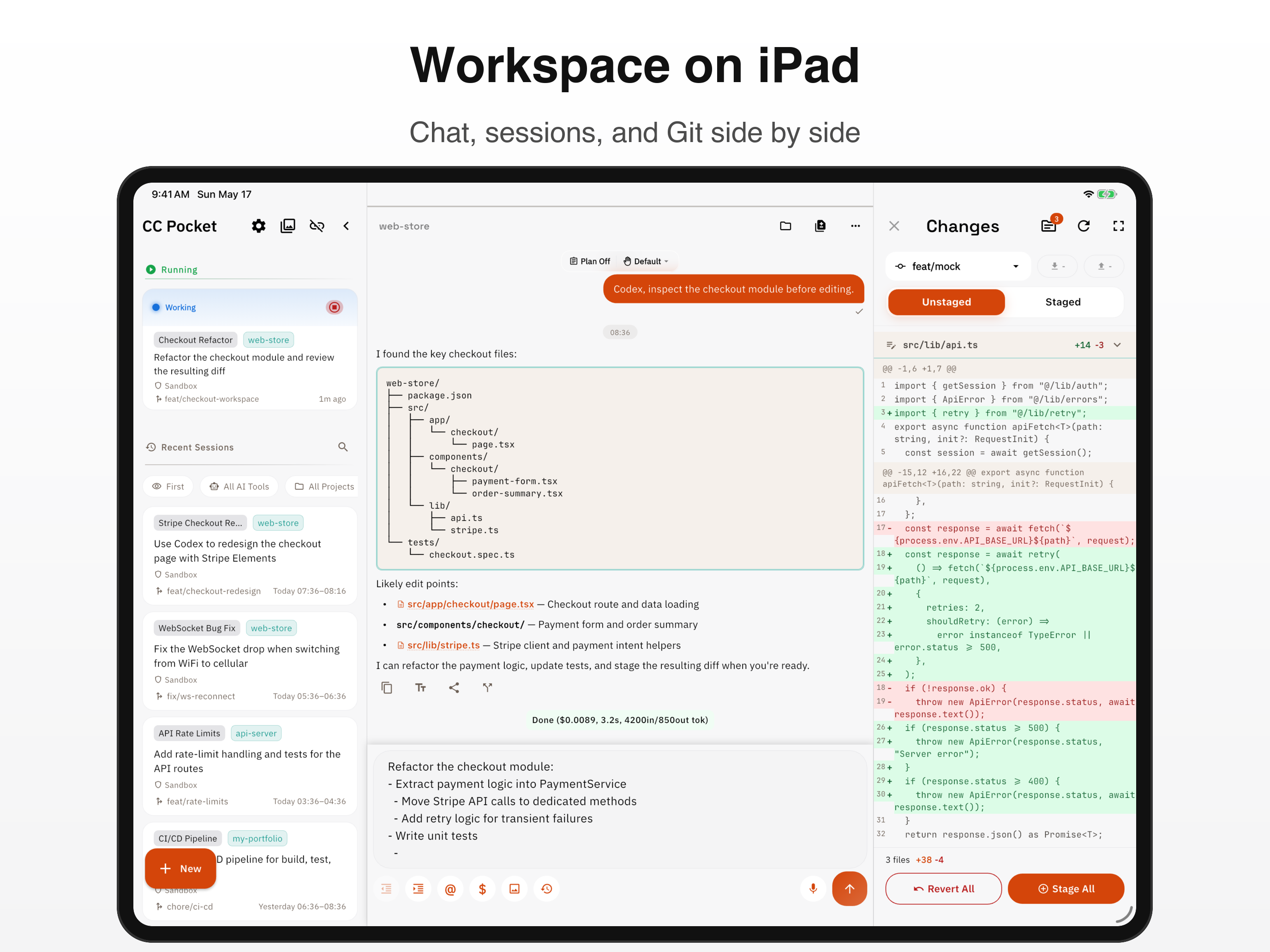Insert an @ mention
Image resolution: width=1270 pixels, height=952 pixels.
pyautogui.click(x=451, y=889)
